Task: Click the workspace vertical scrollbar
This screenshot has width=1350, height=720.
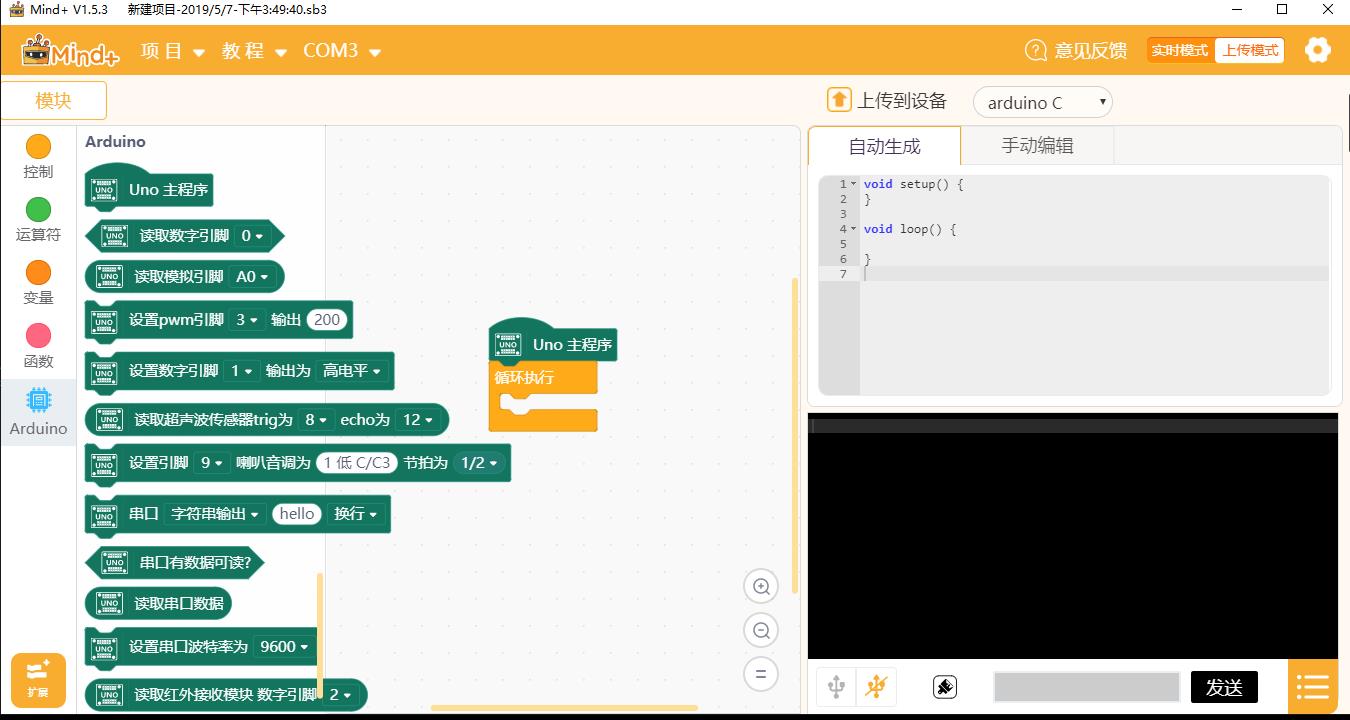Action: 795,434
